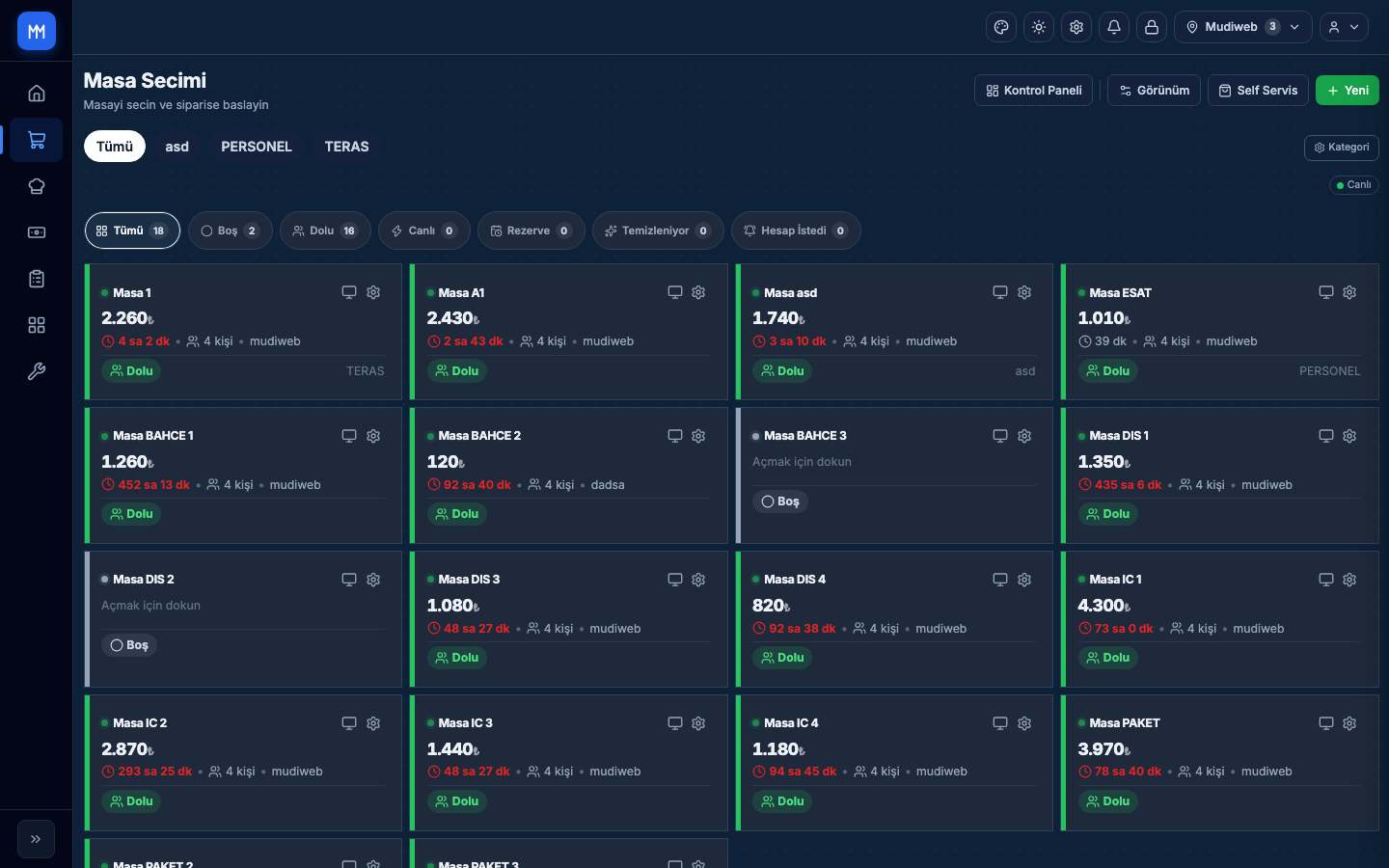The image size is (1389, 868).
Task: Open the Görünüm view options
Action: point(1154,91)
